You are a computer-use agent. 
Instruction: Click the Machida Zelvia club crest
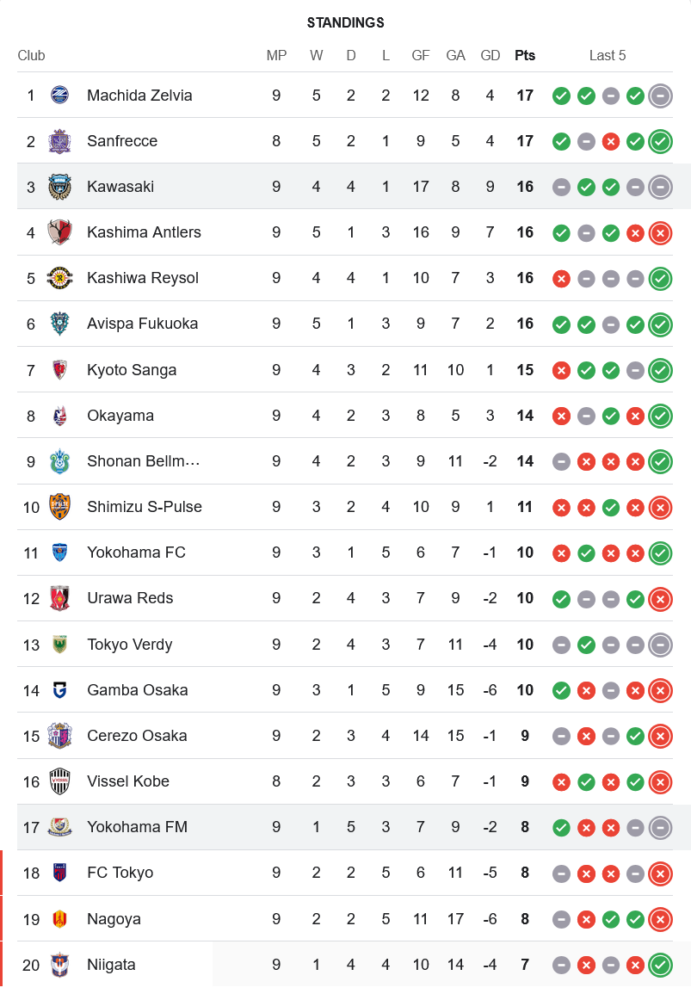[60, 96]
